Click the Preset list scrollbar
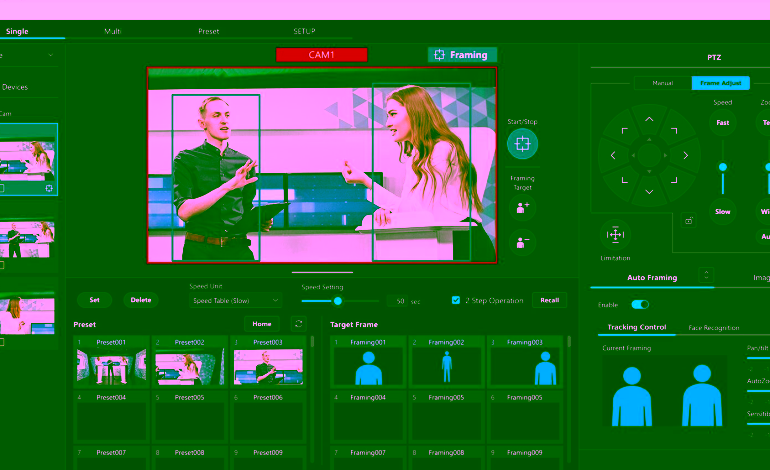The height and width of the screenshot is (470, 770). [312, 342]
